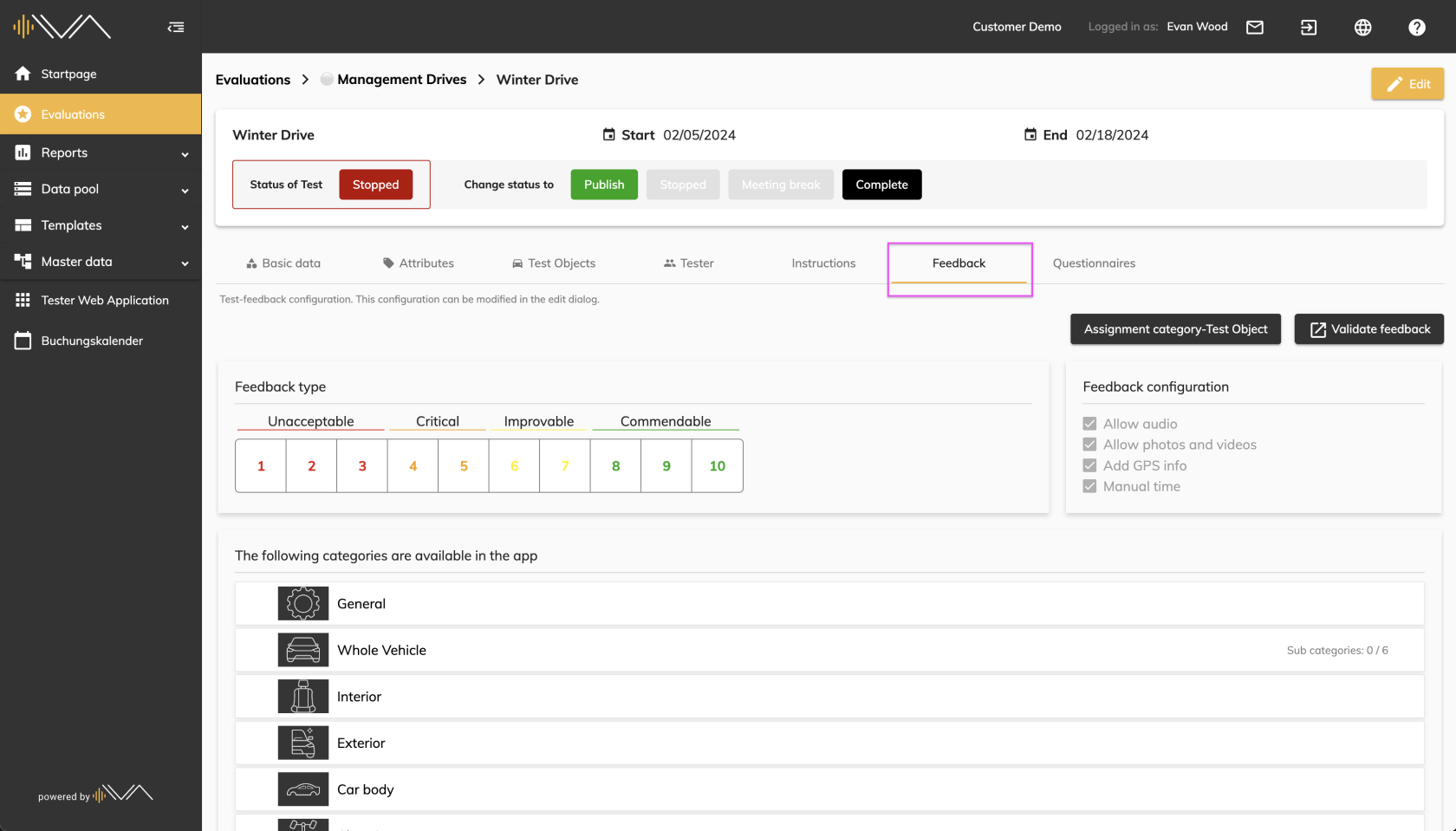Screen dimensions: 1456x831
Task: Click the Customer Demo label
Action: coord(1017,27)
